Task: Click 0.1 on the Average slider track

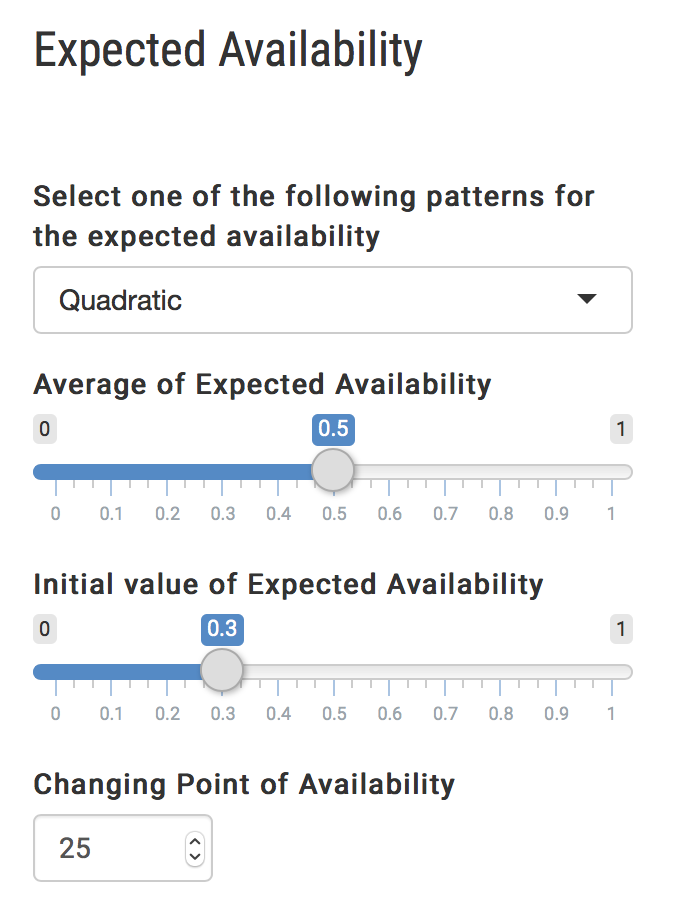Action: [111, 472]
